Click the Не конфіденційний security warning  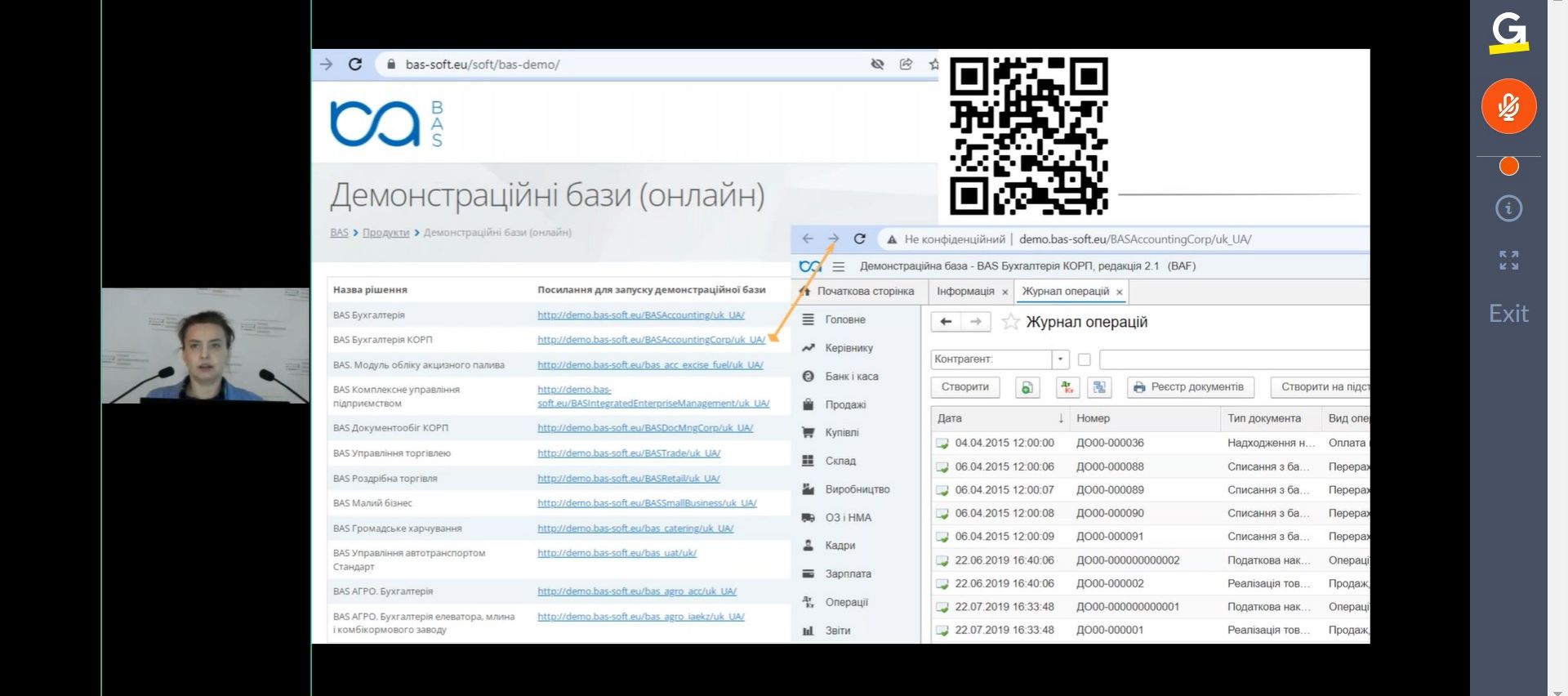(x=946, y=239)
